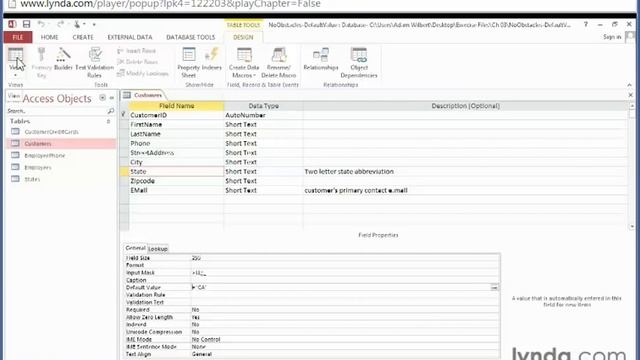Image resolution: width=640 pixels, height=360 pixels.
Task: Click the Indexed property value
Action: [345, 324]
